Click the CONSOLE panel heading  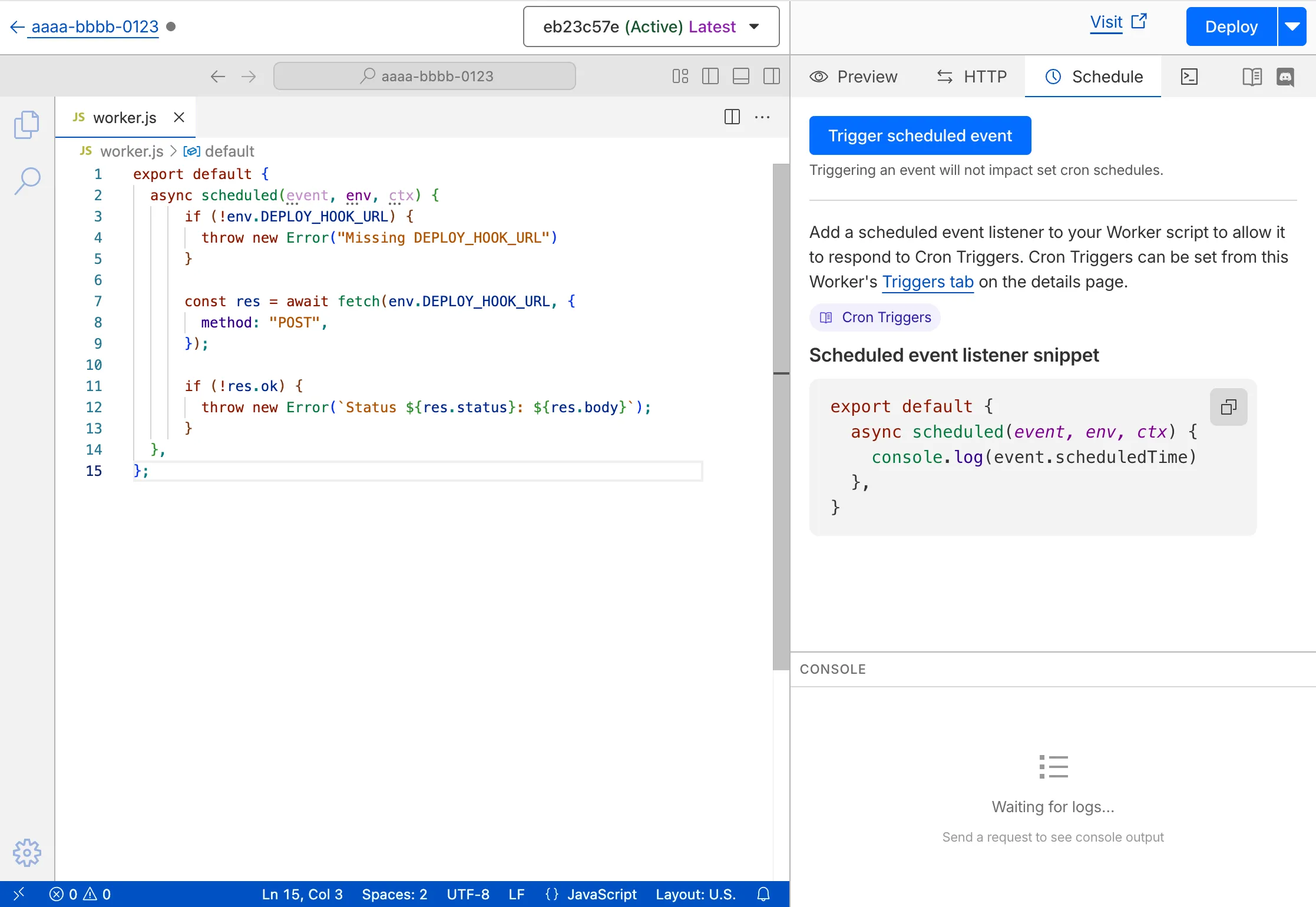point(833,669)
